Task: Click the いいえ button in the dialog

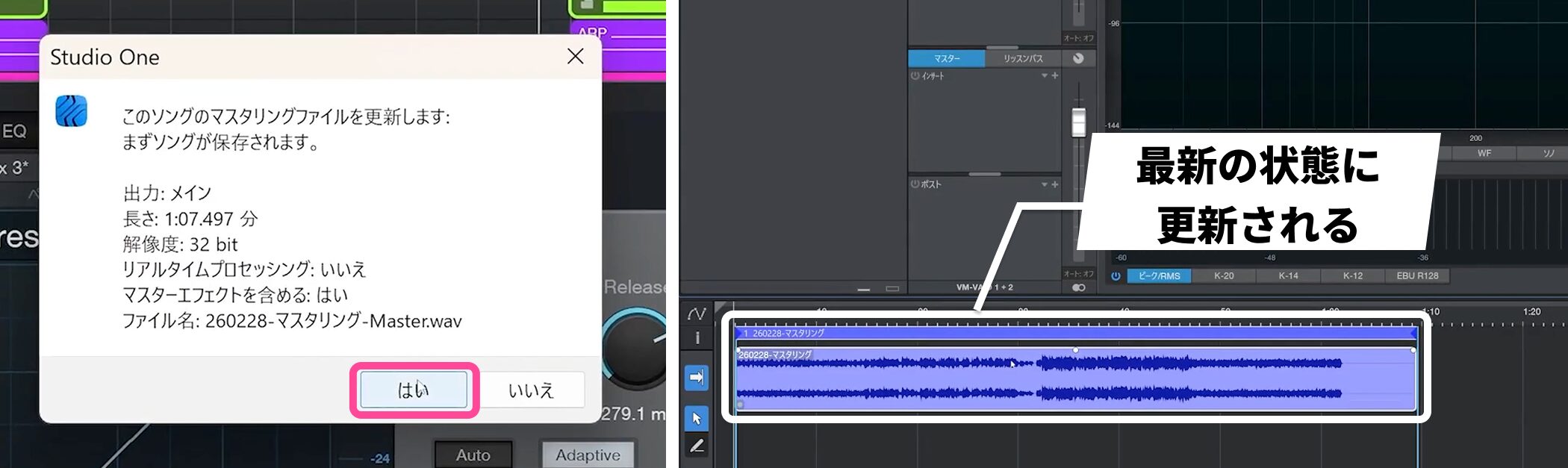Action: (531, 390)
